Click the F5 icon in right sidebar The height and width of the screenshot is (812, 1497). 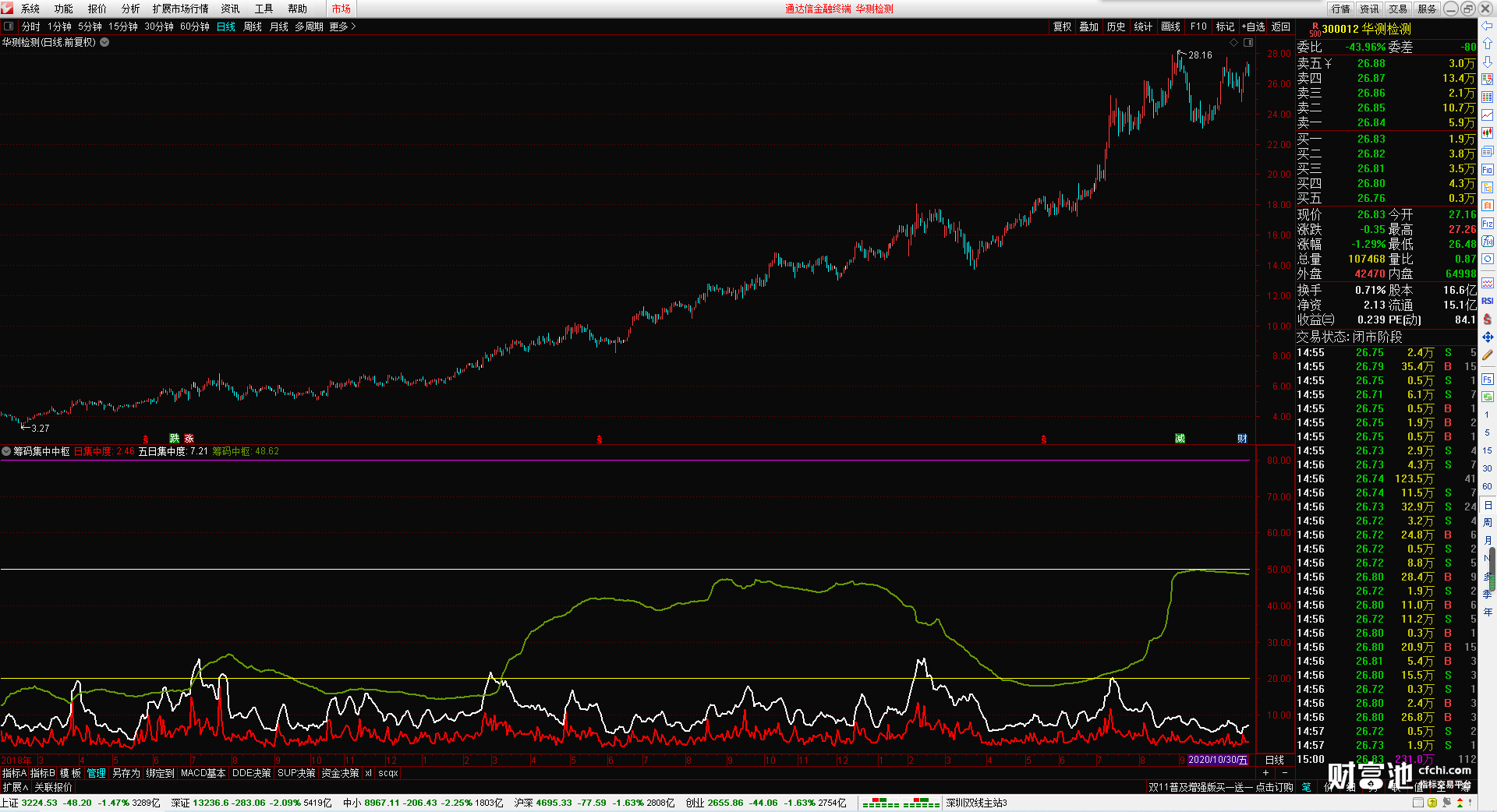click(1487, 380)
